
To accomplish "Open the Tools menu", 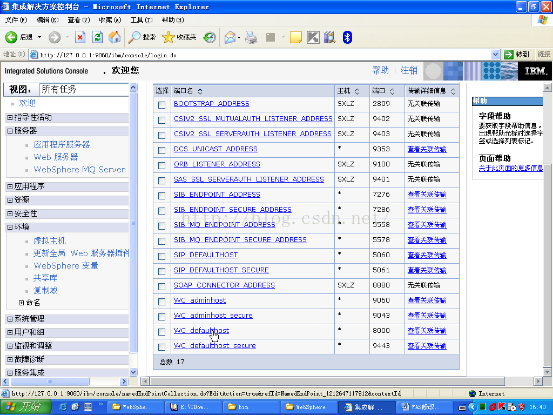I will coord(141,20).
